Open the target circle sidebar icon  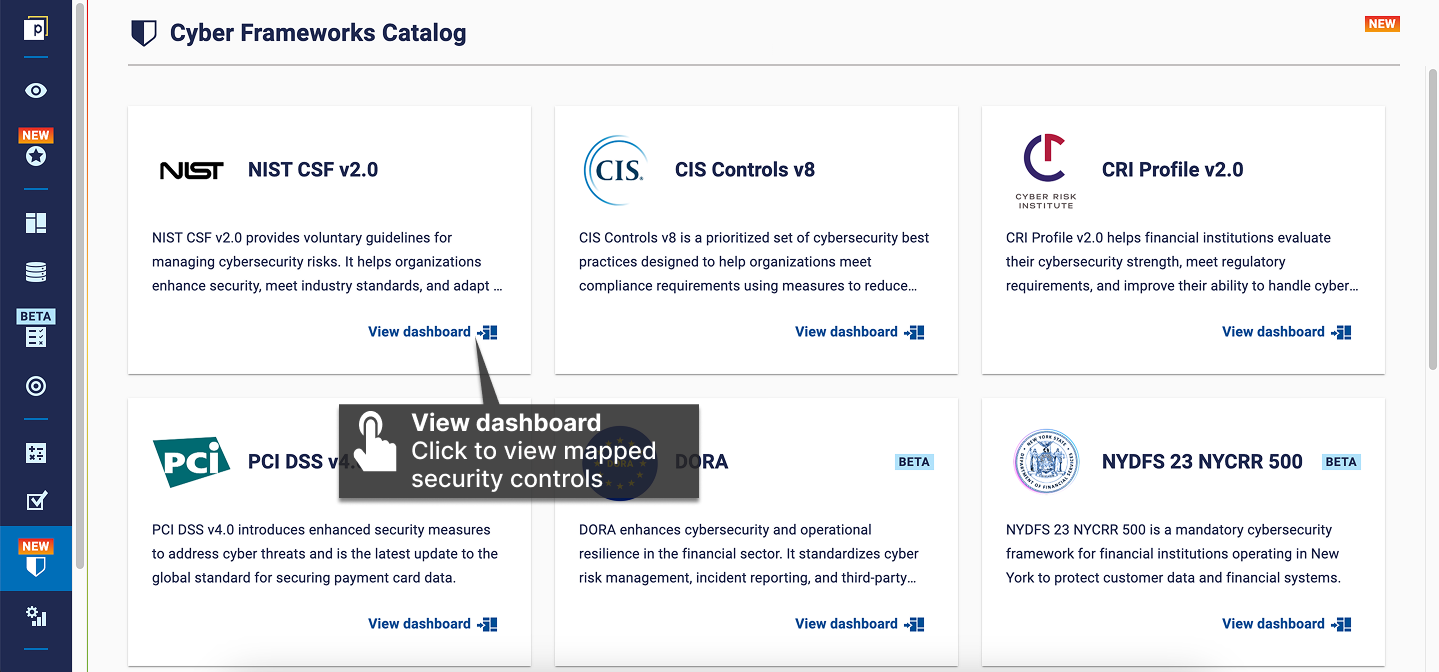point(36,386)
